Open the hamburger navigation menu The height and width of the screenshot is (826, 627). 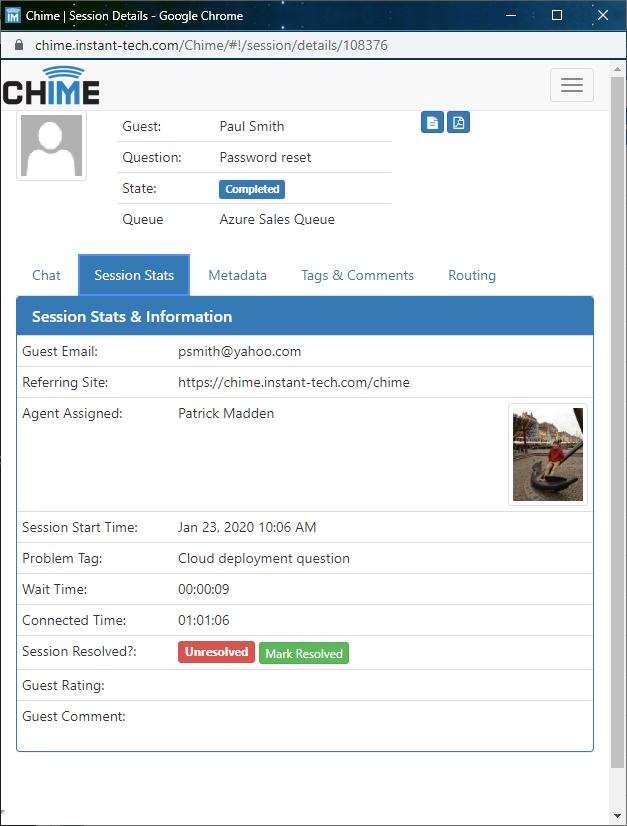tap(571, 85)
